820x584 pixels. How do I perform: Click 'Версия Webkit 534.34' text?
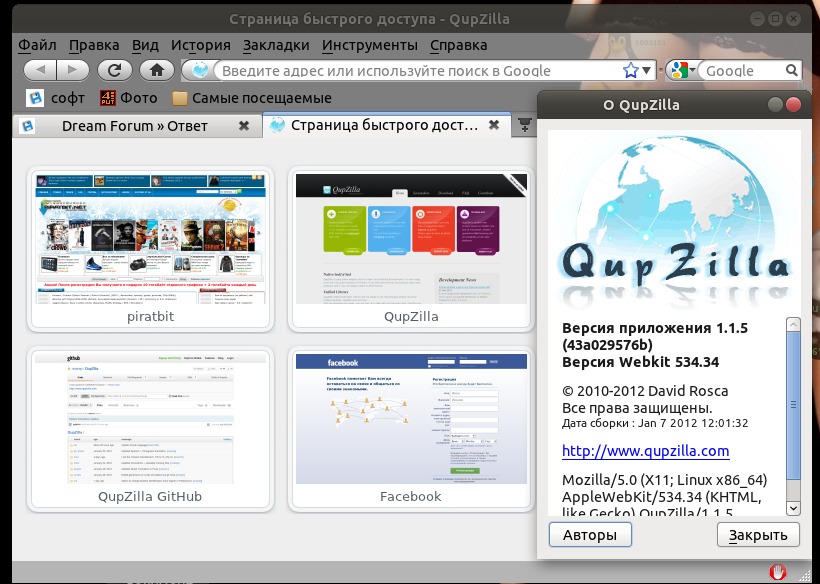[641, 362]
